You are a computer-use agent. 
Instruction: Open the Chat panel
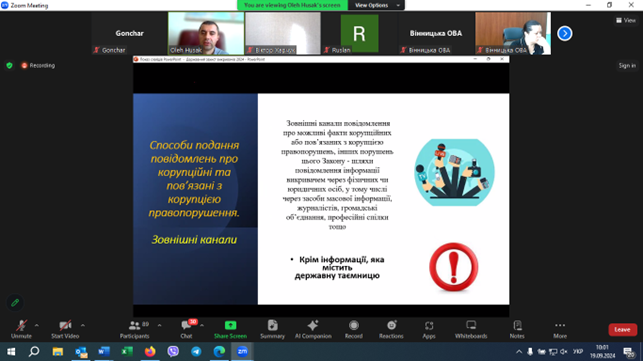click(x=187, y=329)
